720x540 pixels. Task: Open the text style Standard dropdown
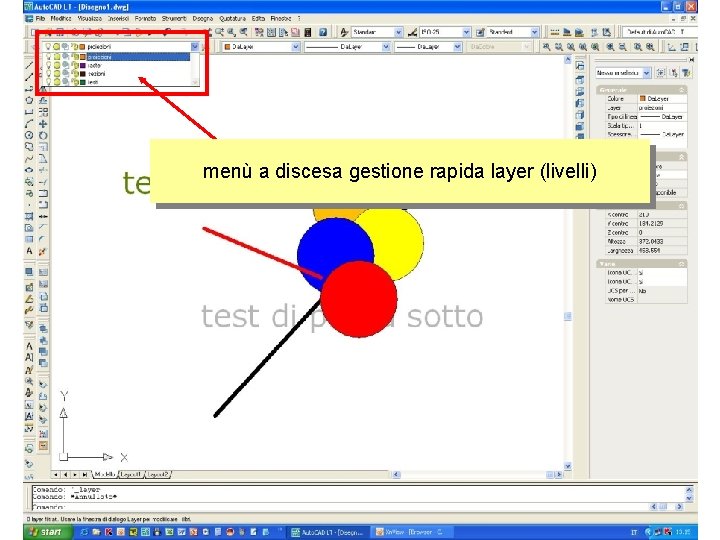pos(399,32)
